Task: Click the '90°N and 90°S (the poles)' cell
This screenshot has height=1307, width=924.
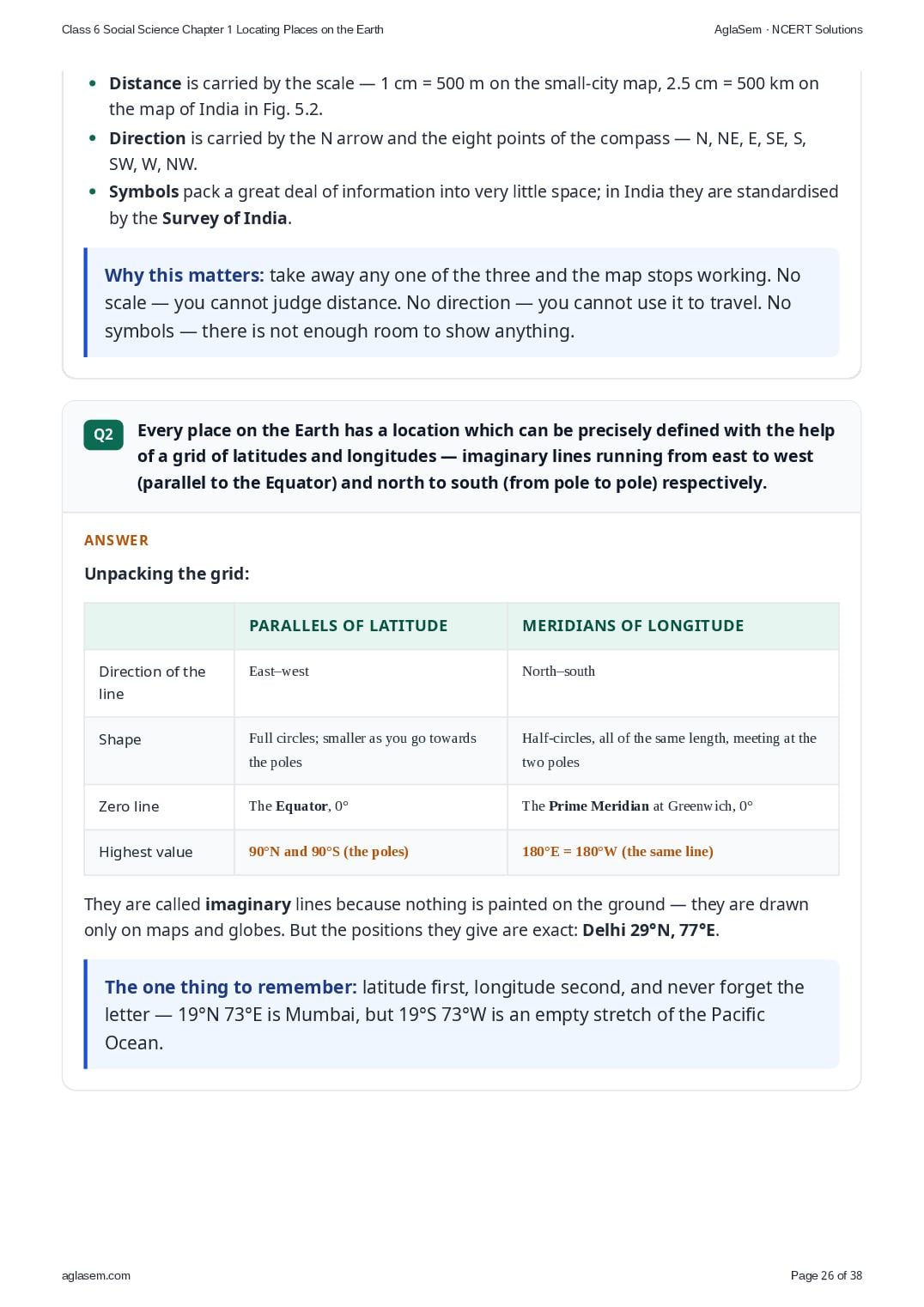Action: click(371, 852)
